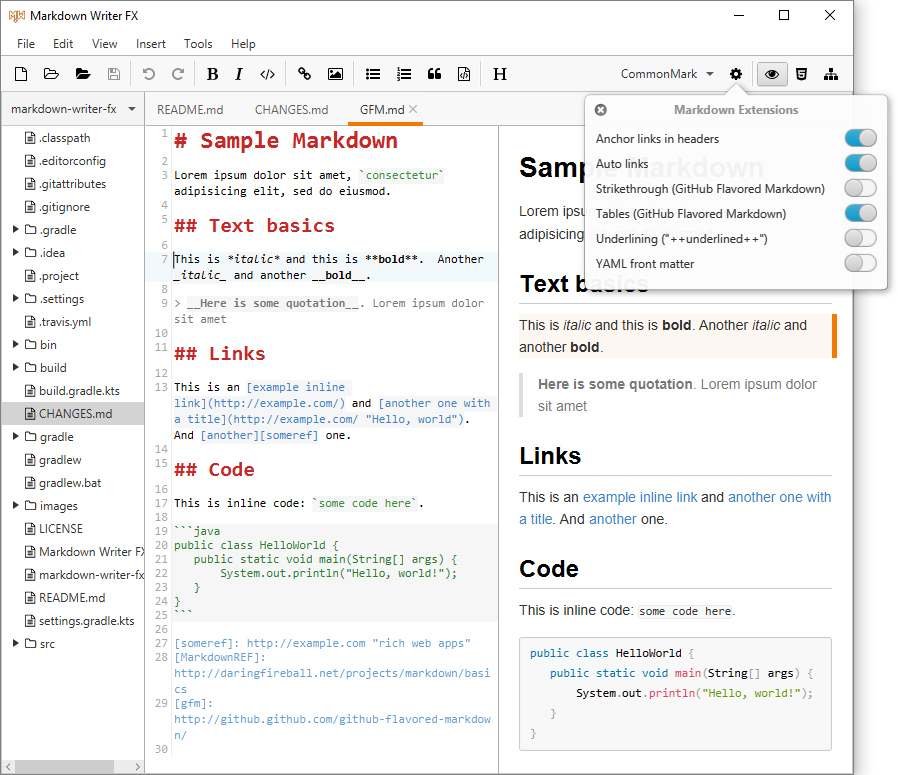The width and height of the screenshot is (898, 775).
Task: Insert a blockquote
Action: [434, 74]
